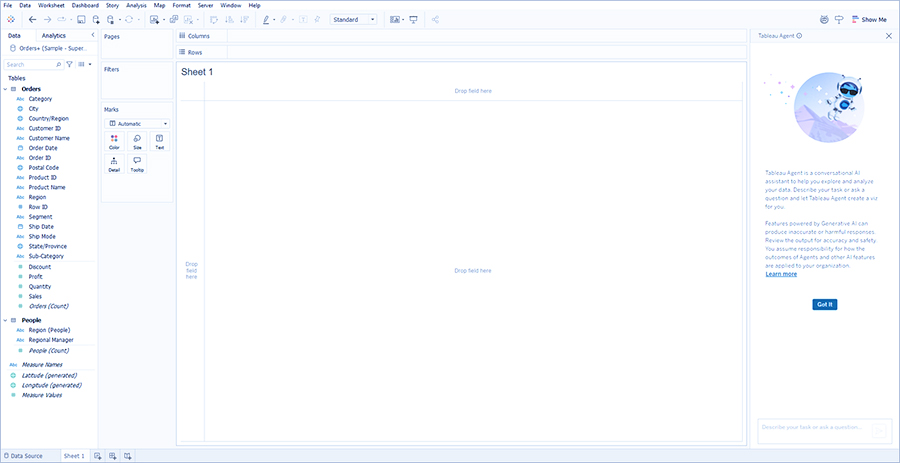Collapse the side pane with chevron
The height and width of the screenshot is (463, 900).
(93, 36)
